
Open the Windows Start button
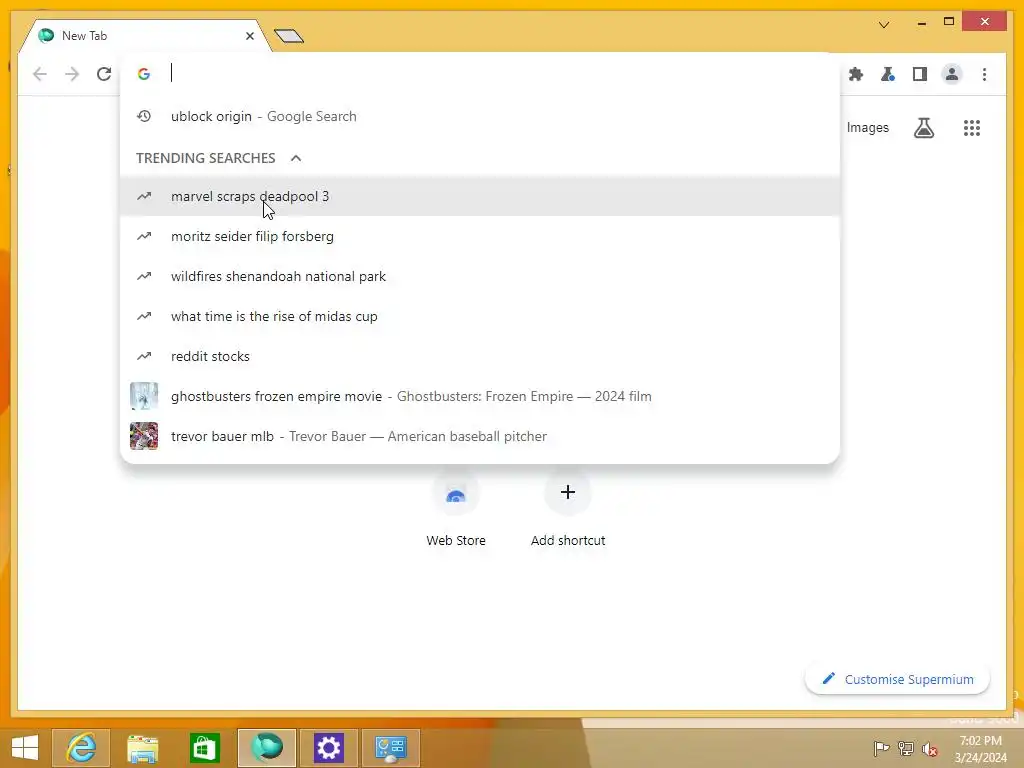[x=25, y=748]
